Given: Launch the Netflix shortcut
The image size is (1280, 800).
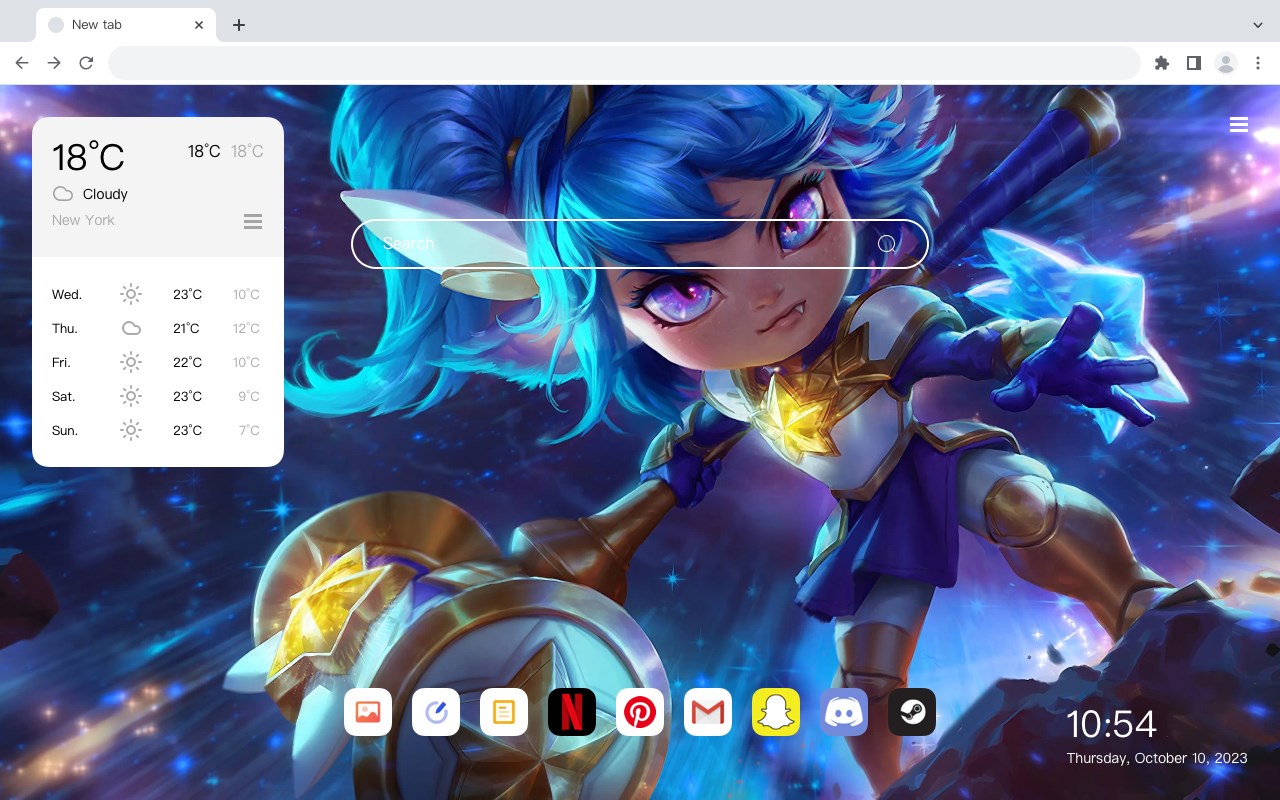Looking at the screenshot, I should coord(572,712).
